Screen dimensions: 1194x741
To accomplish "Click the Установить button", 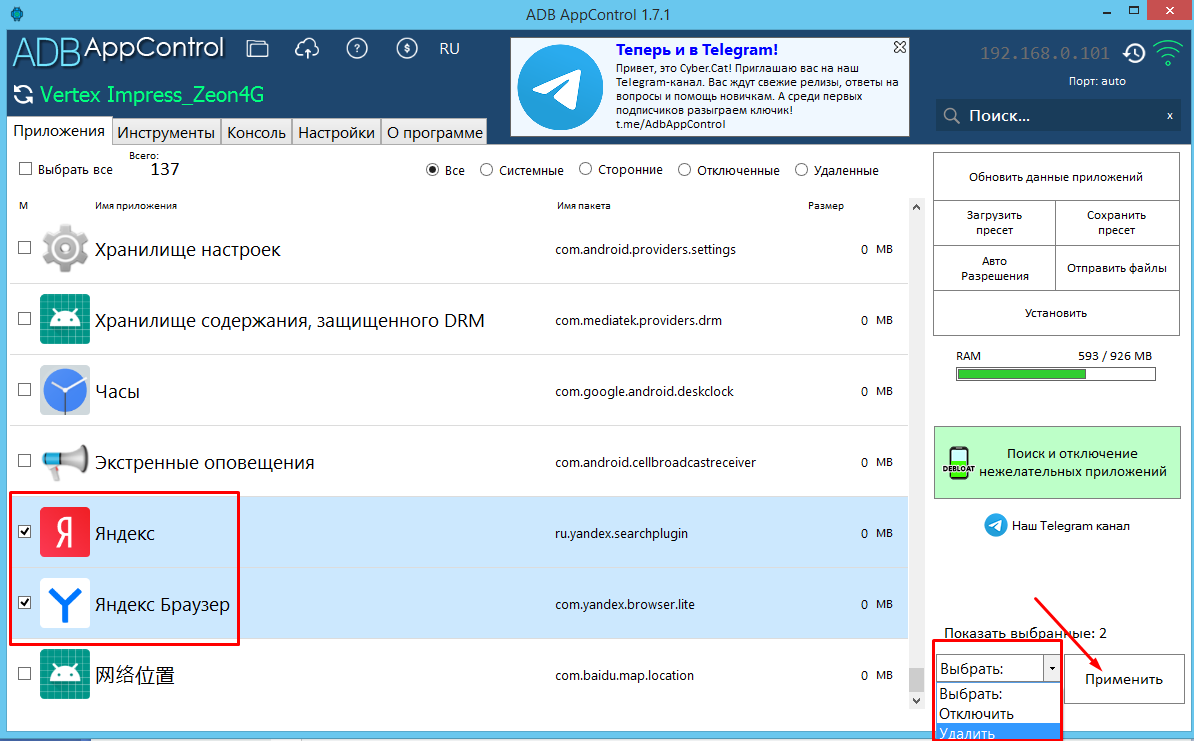I will tap(1056, 313).
